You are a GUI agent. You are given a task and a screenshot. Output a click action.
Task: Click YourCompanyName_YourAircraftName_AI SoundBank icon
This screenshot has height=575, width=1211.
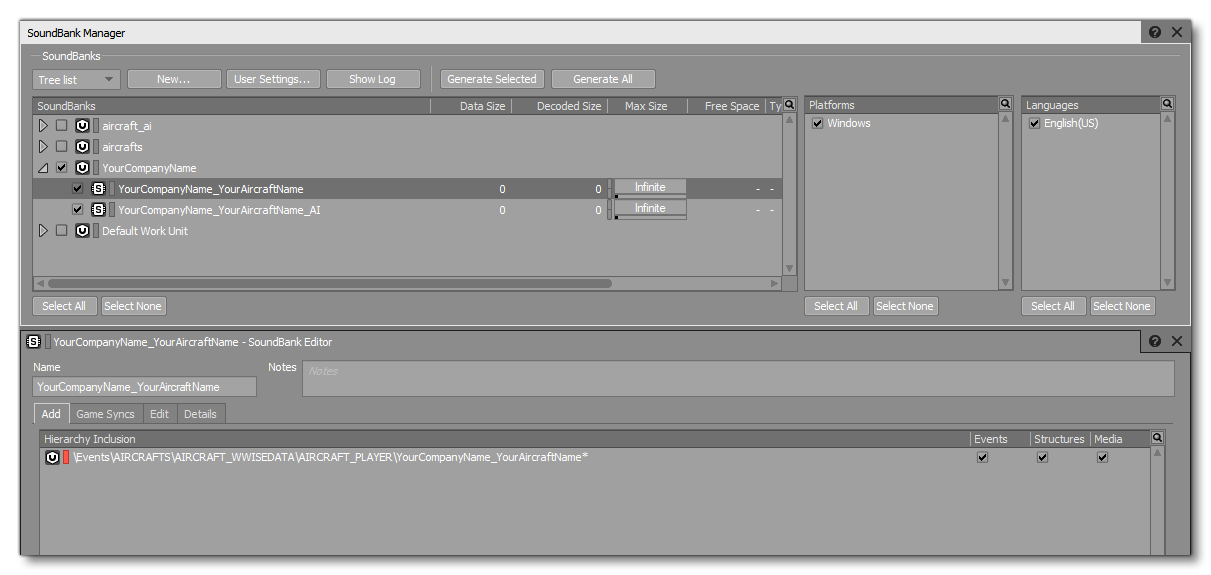(x=98, y=210)
